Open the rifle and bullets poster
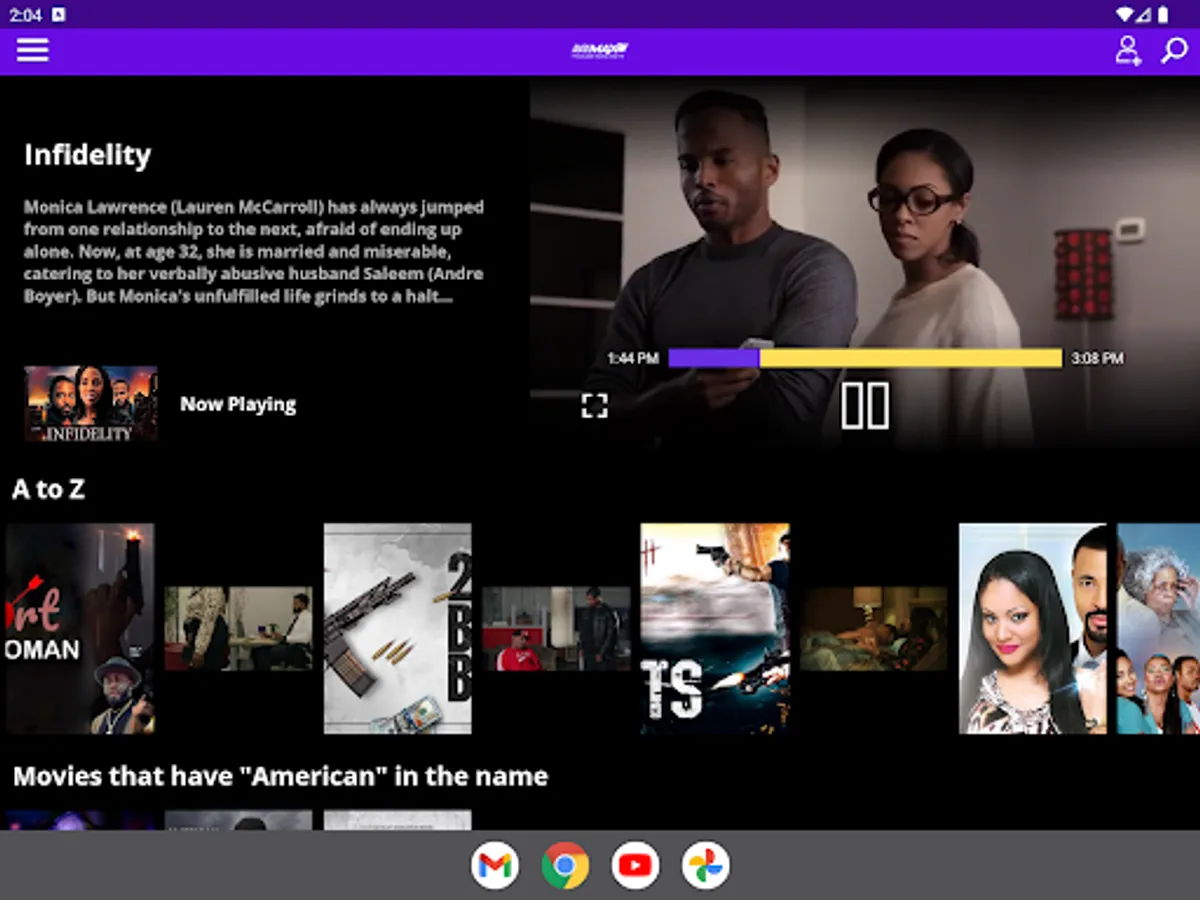 (x=398, y=629)
